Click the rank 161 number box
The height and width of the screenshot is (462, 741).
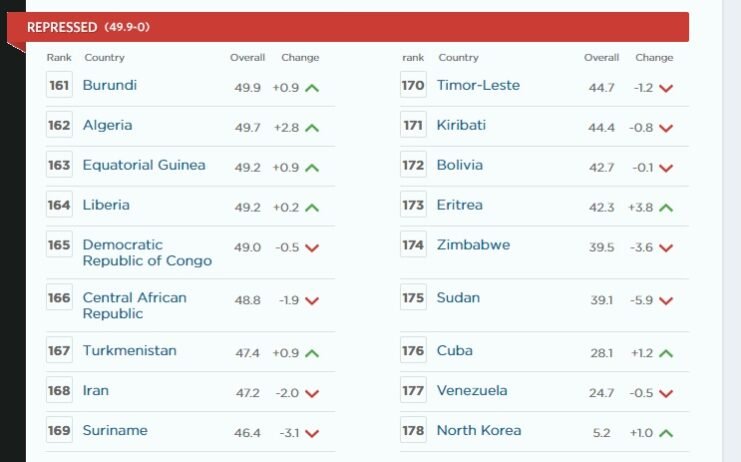[59, 86]
